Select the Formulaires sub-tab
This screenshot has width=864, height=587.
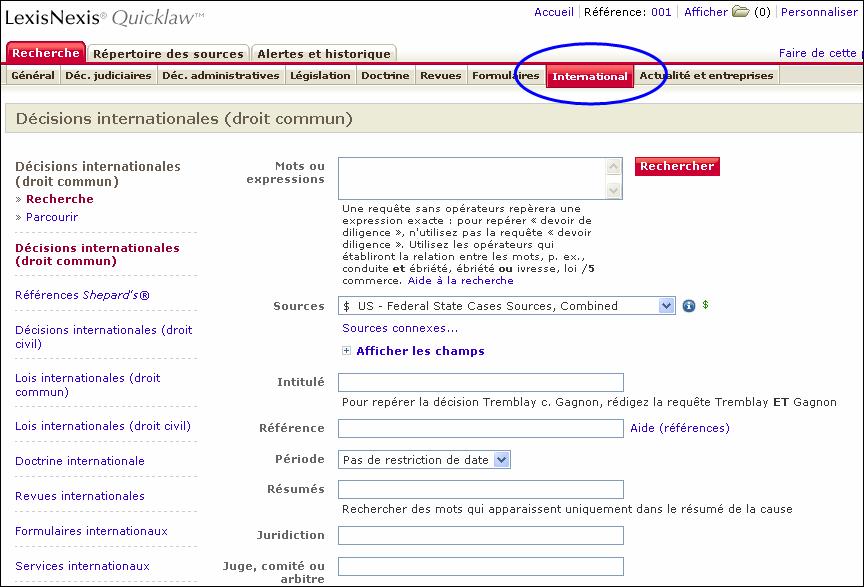(505, 76)
